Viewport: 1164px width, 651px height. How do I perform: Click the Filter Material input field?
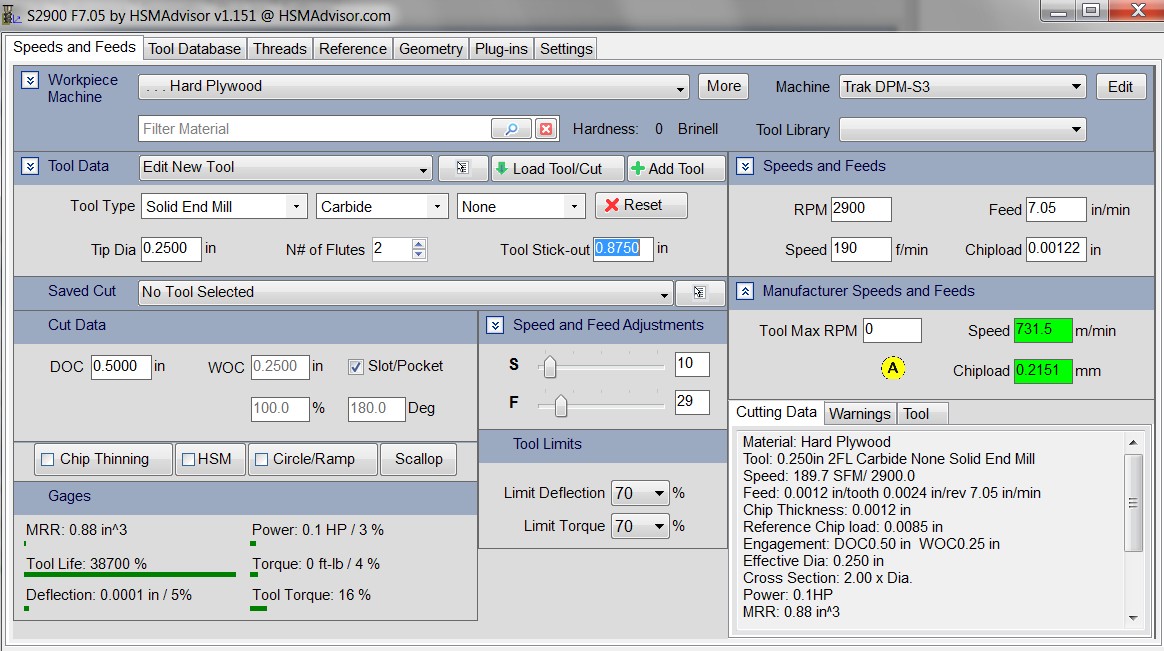315,129
